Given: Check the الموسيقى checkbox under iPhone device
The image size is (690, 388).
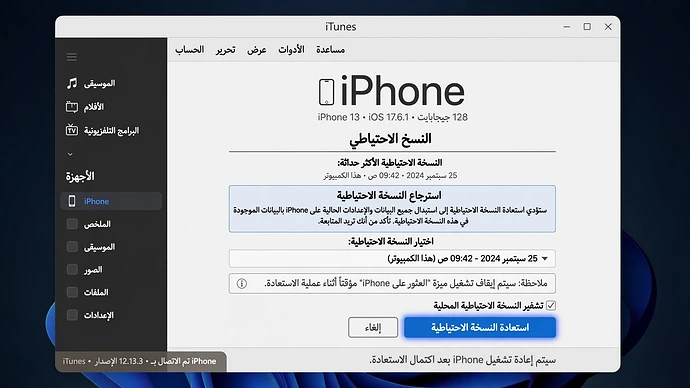Looking at the screenshot, I should [x=72, y=247].
